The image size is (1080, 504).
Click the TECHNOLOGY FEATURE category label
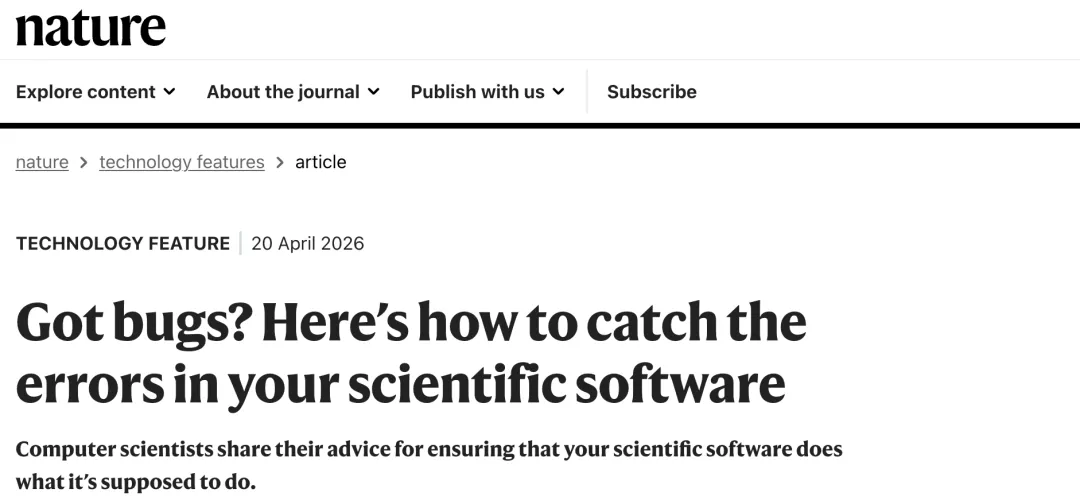click(x=122, y=243)
